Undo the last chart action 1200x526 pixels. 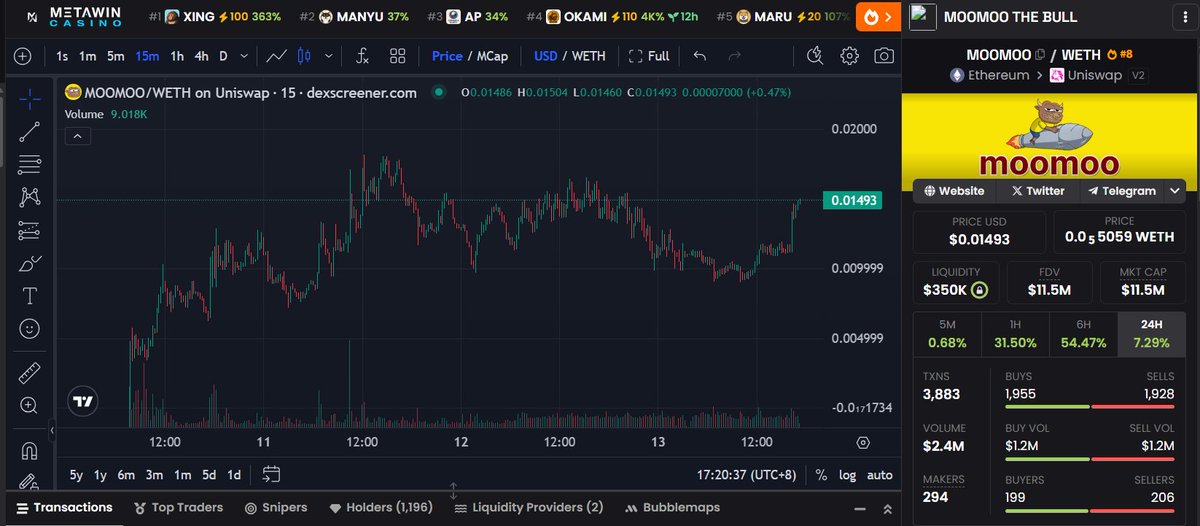coord(700,56)
